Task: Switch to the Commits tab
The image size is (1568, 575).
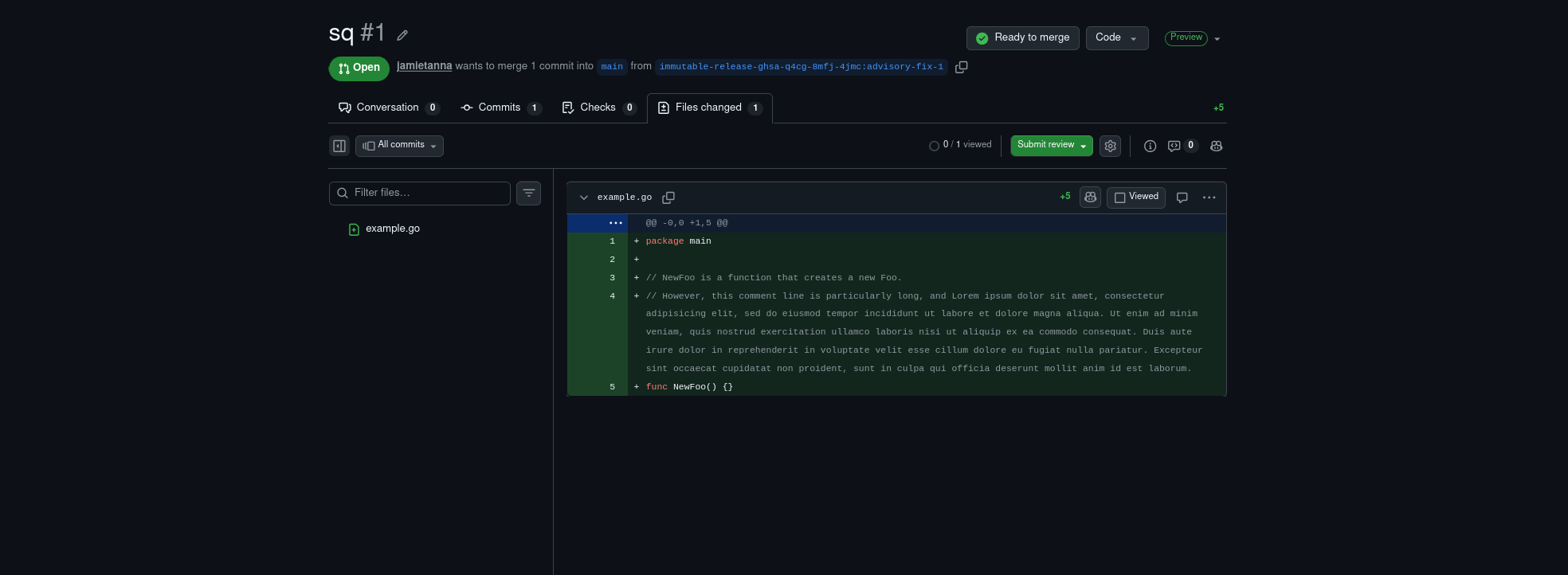Action: pyautogui.click(x=501, y=108)
